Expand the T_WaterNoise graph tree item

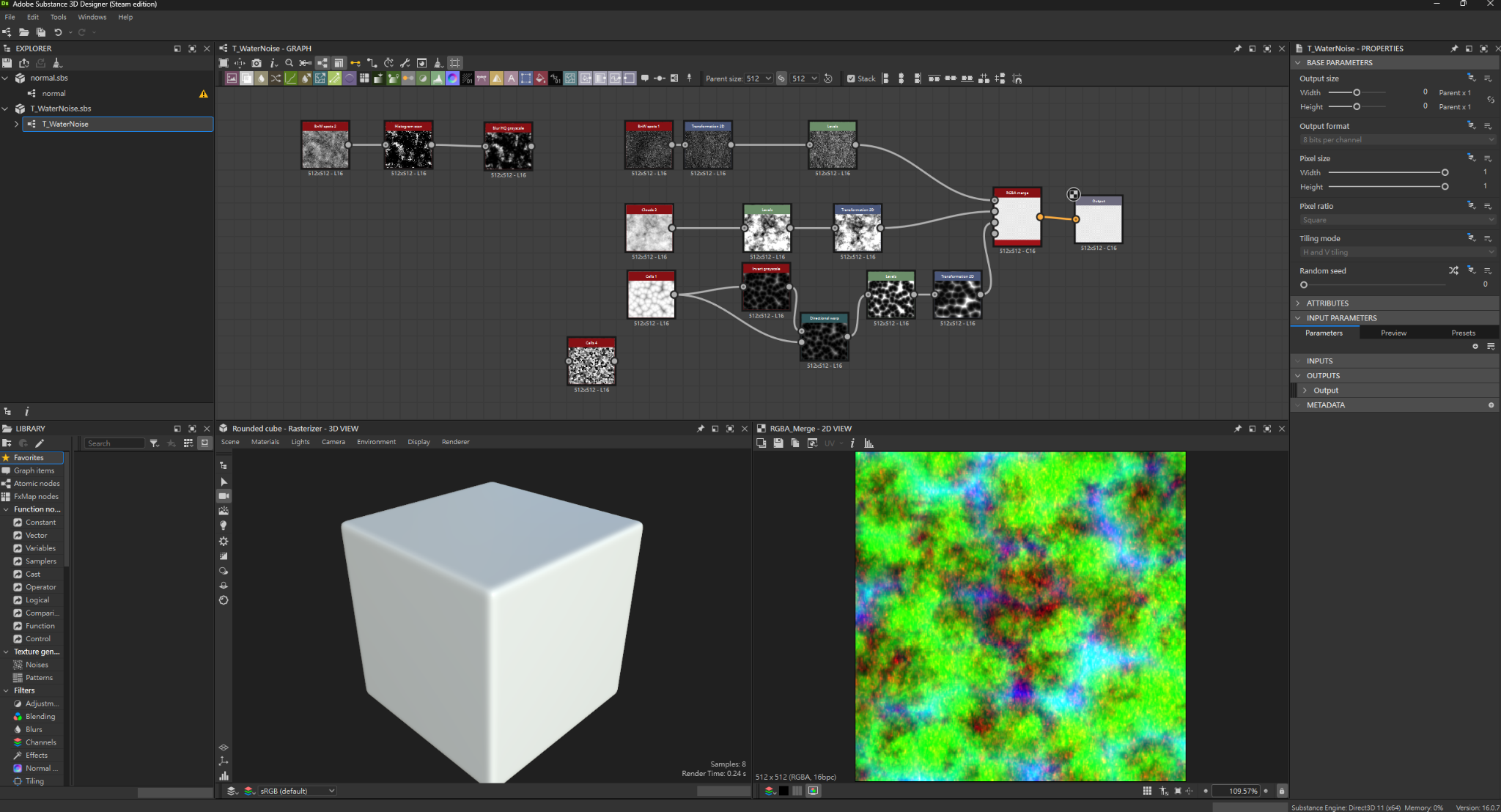(17, 124)
